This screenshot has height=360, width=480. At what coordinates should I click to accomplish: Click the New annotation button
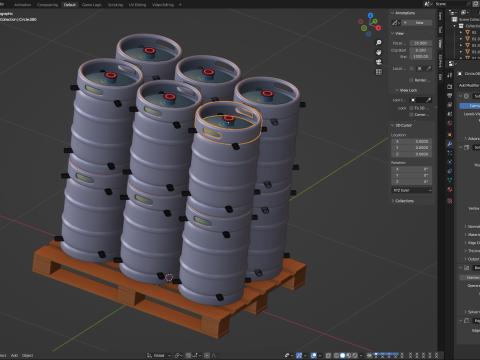point(417,23)
